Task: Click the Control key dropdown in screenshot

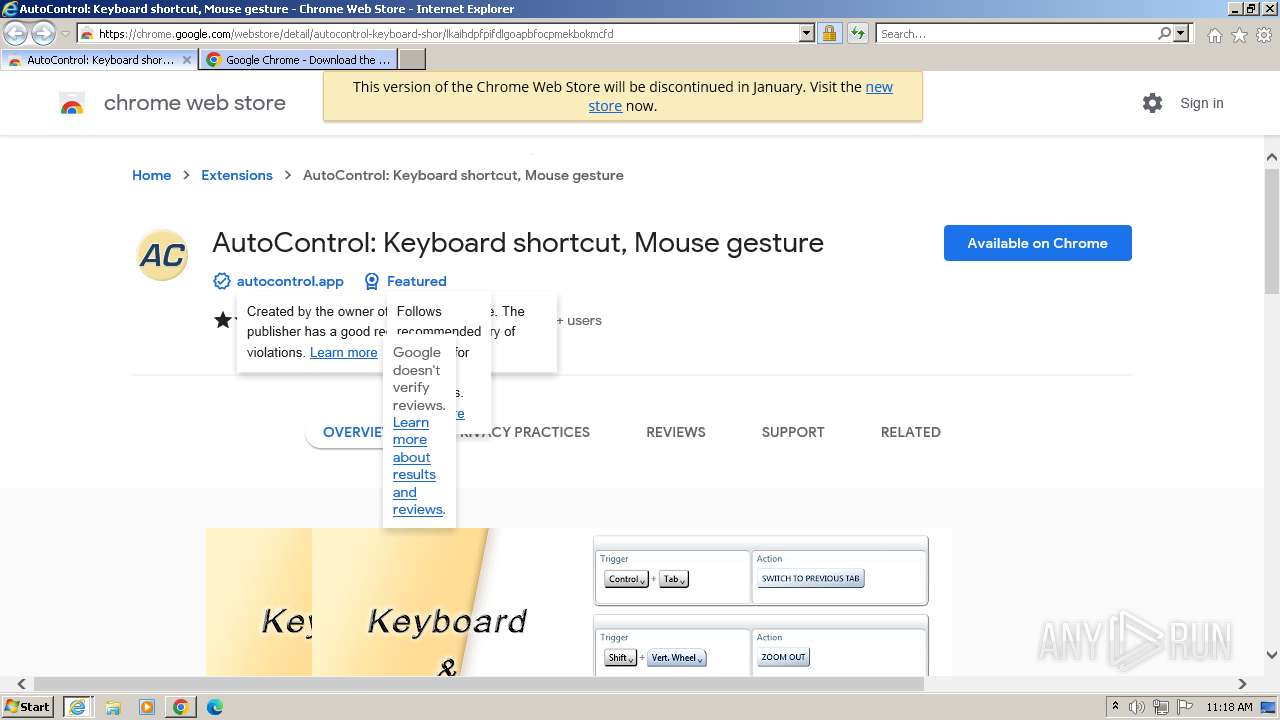Action: tap(626, 579)
